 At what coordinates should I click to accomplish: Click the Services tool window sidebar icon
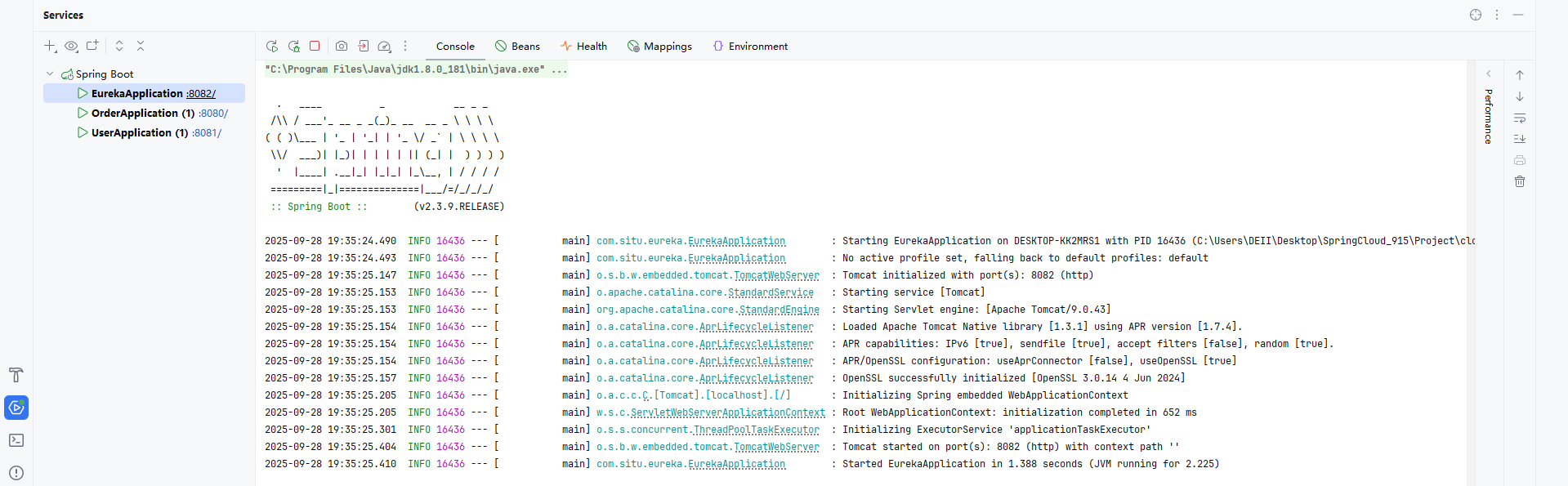tap(16, 408)
